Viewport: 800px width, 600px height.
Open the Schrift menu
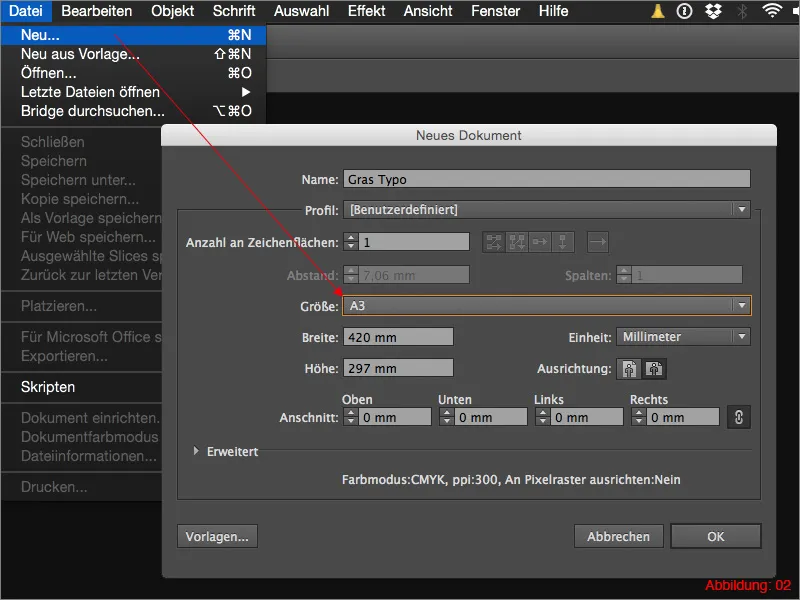tap(234, 11)
